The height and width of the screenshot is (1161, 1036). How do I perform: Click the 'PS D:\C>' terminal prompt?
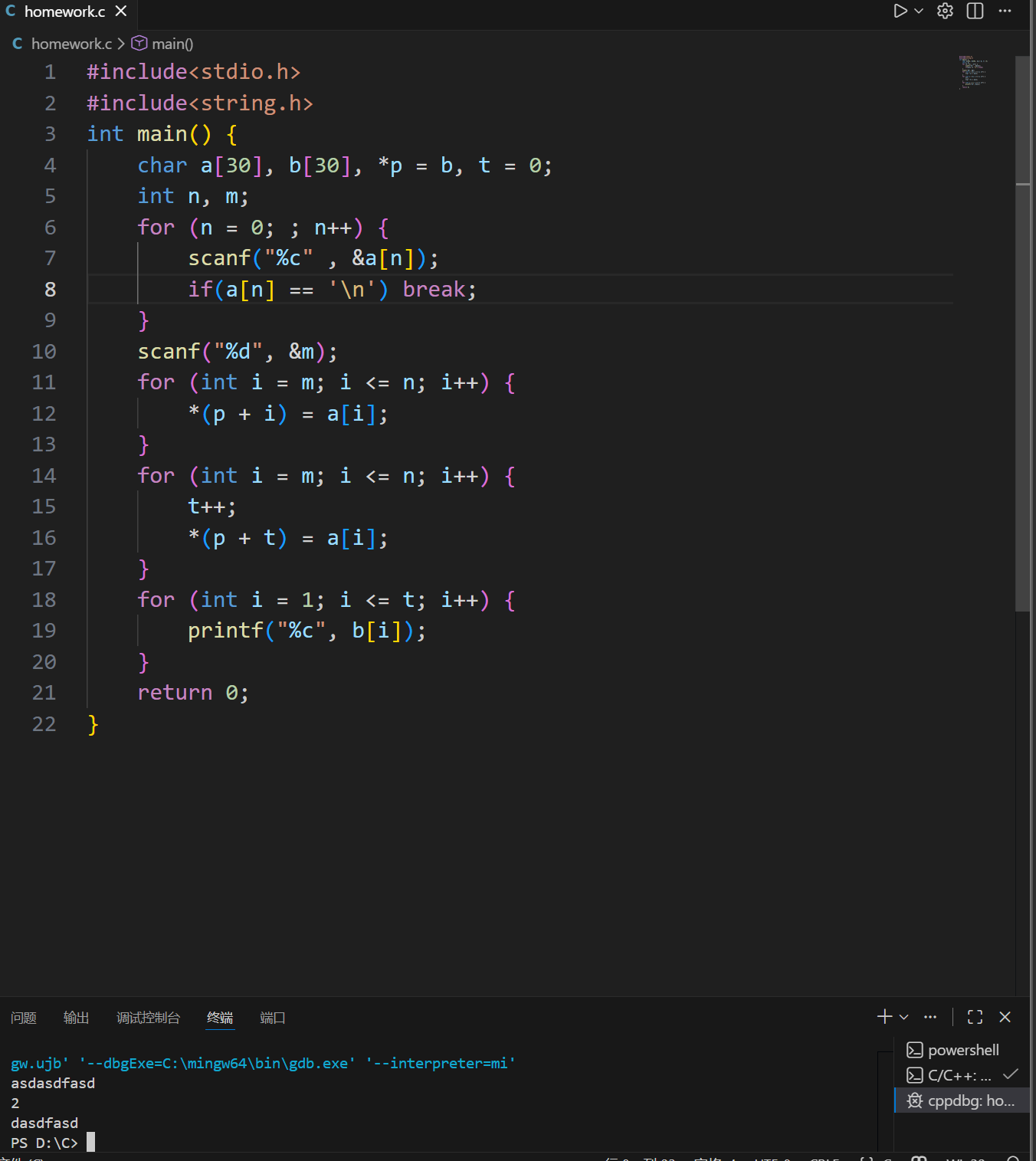pos(44,1143)
